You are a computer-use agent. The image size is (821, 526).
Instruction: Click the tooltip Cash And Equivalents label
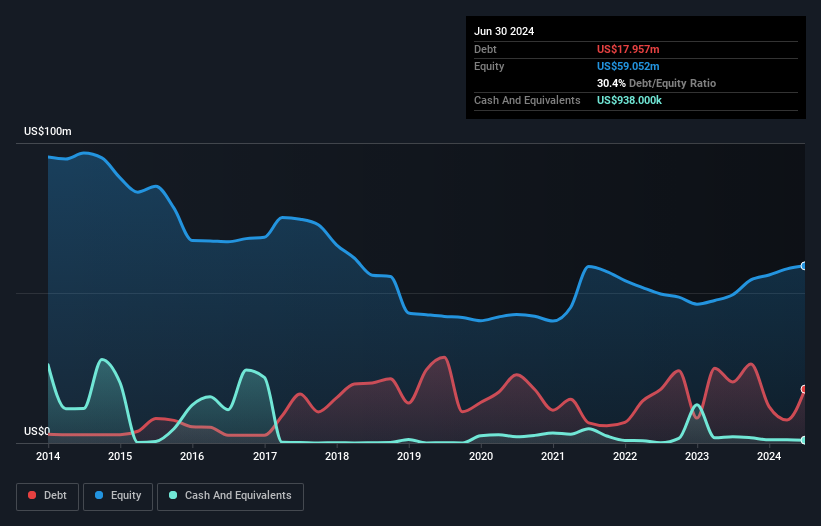click(x=527, y=100)
